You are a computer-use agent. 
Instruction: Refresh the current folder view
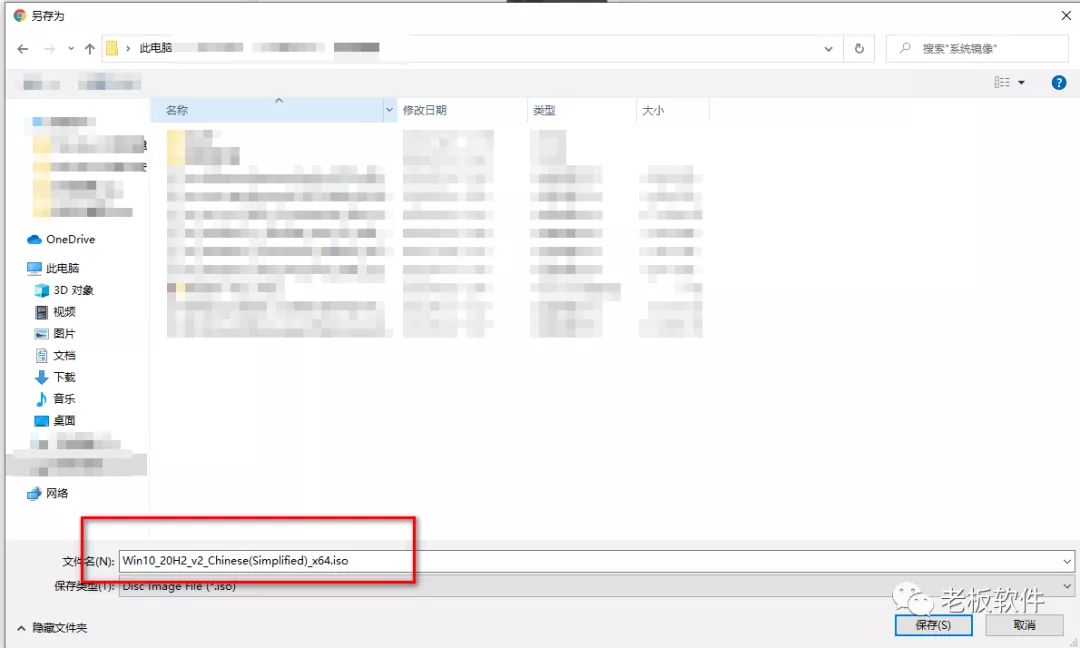click(x=859, y=47)
